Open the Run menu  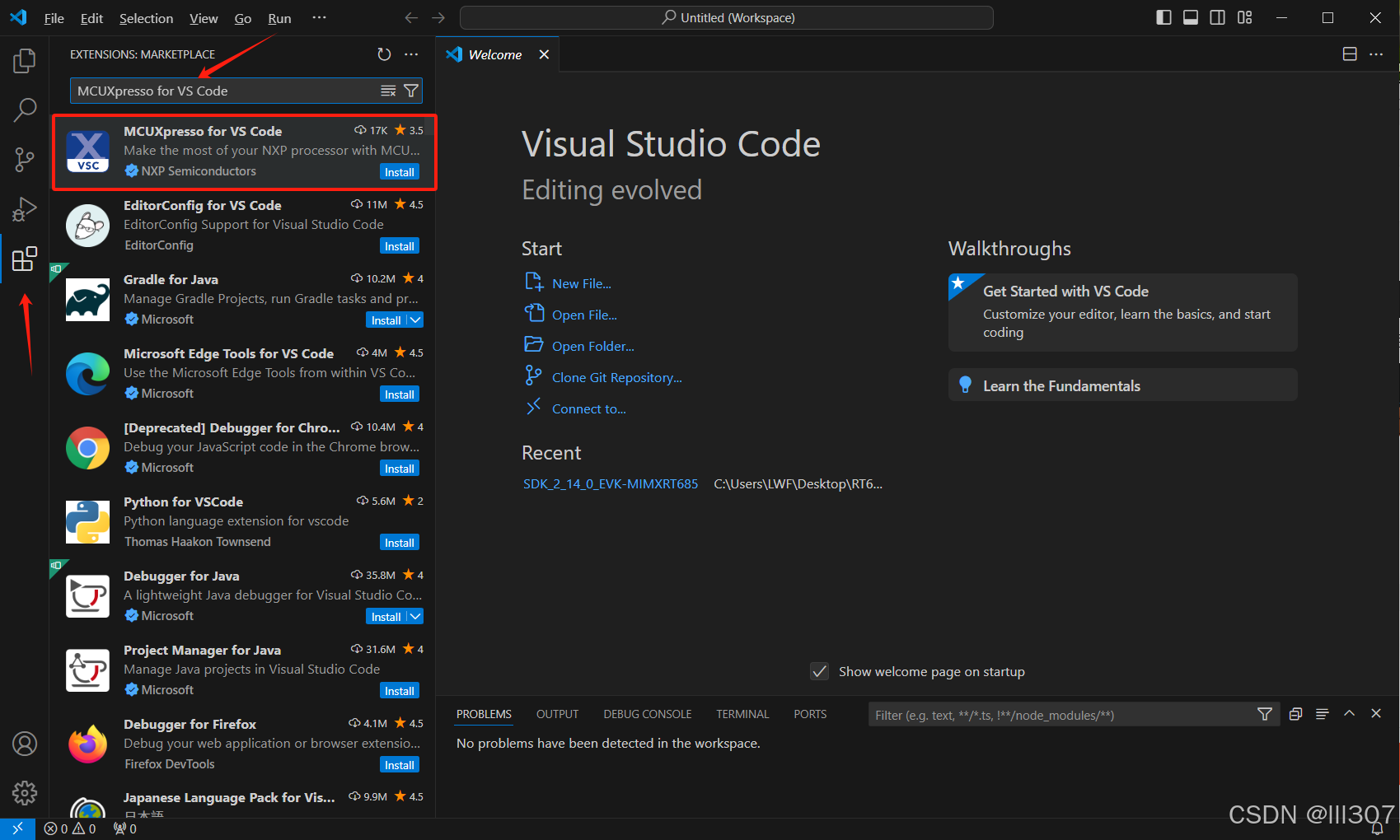[279, 18]
